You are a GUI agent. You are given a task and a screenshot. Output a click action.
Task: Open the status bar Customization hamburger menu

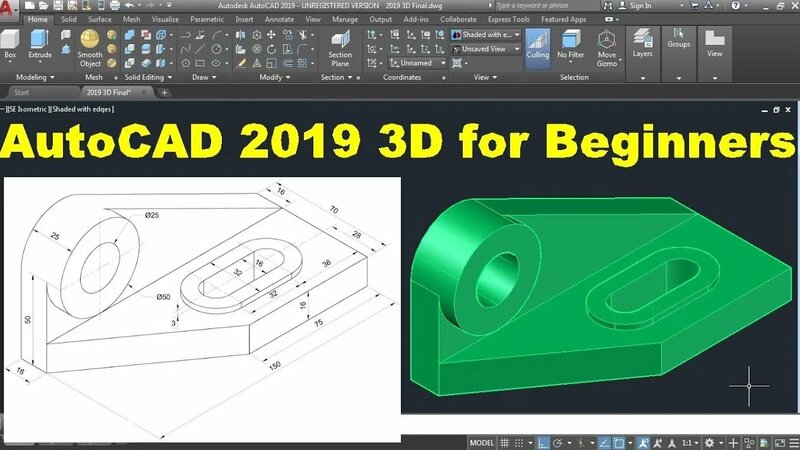(794, 443)
